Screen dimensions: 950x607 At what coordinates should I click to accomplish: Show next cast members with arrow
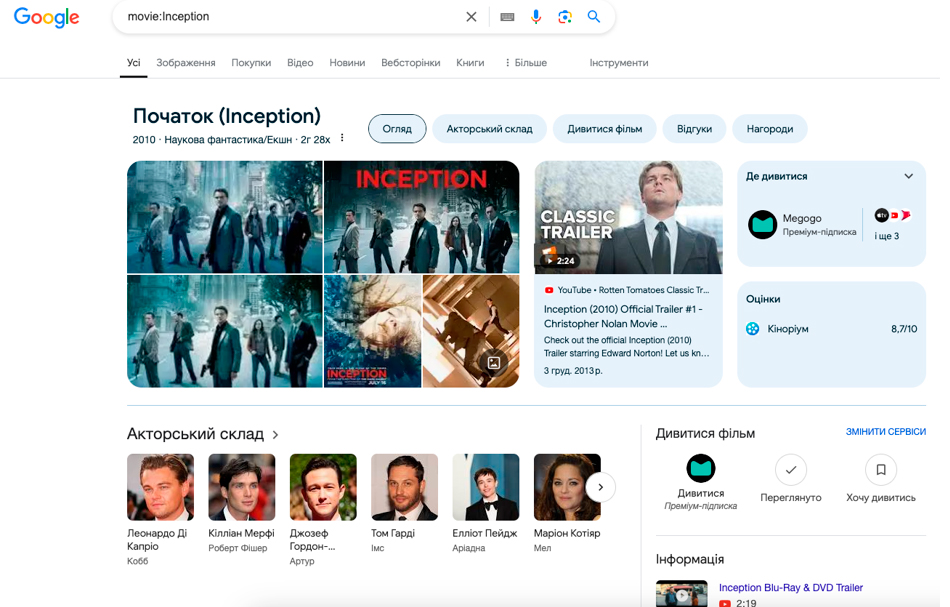(600, 487)
